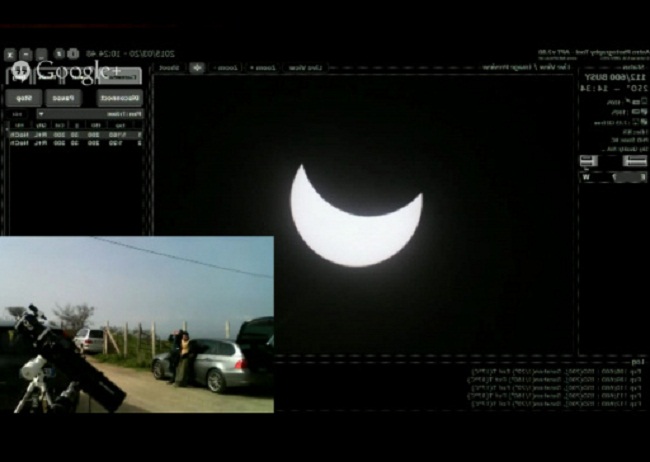Click the Live View / Image Preview panel title
This screenshot has width=650, height=462.
point(526,67)
